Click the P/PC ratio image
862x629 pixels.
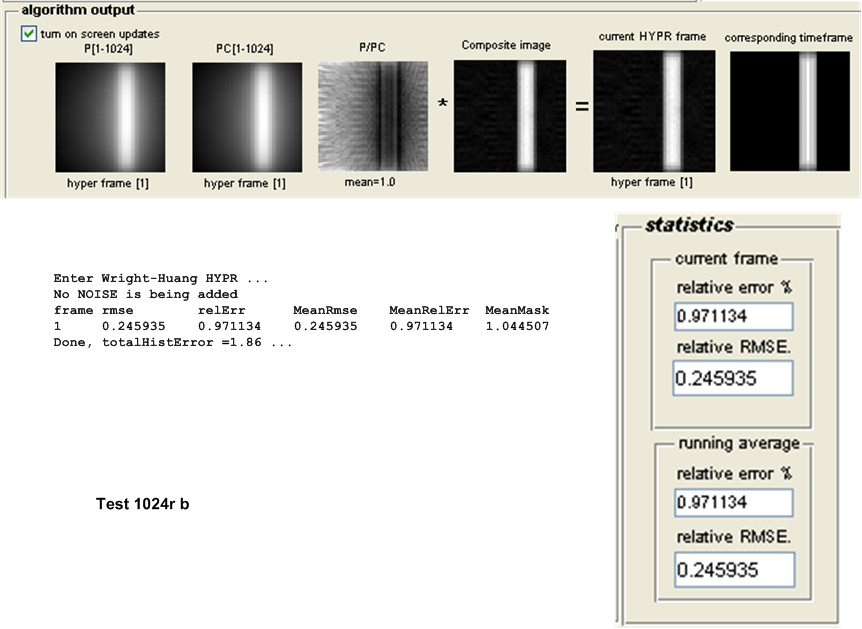(x=372, y=117)
